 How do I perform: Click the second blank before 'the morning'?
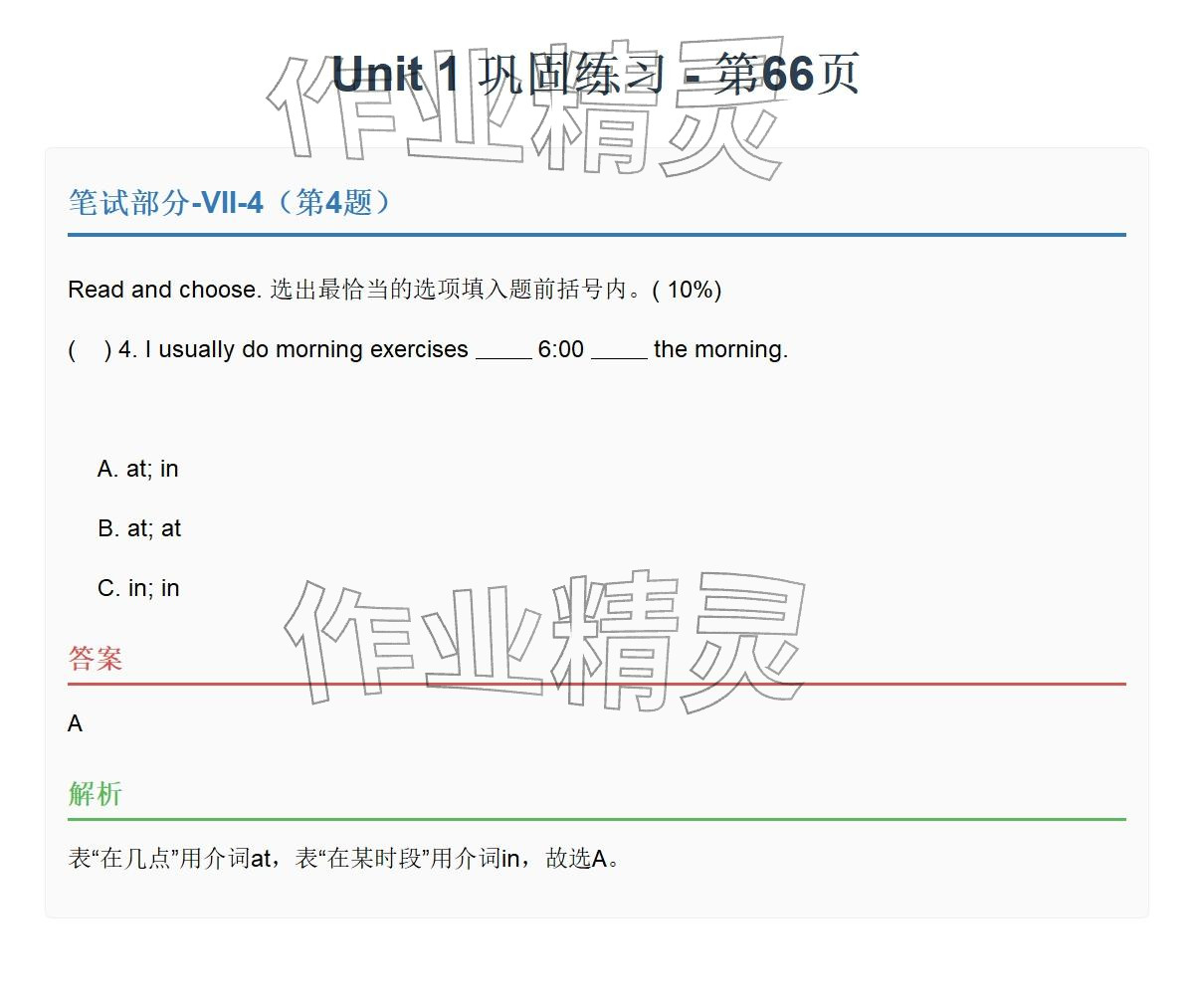point(619,351)
